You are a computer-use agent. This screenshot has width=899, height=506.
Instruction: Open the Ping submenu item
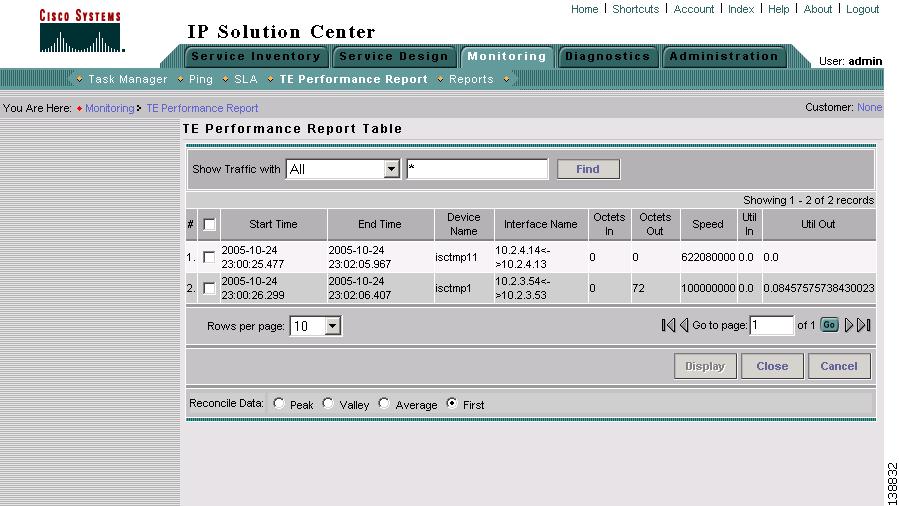point(201,79)
